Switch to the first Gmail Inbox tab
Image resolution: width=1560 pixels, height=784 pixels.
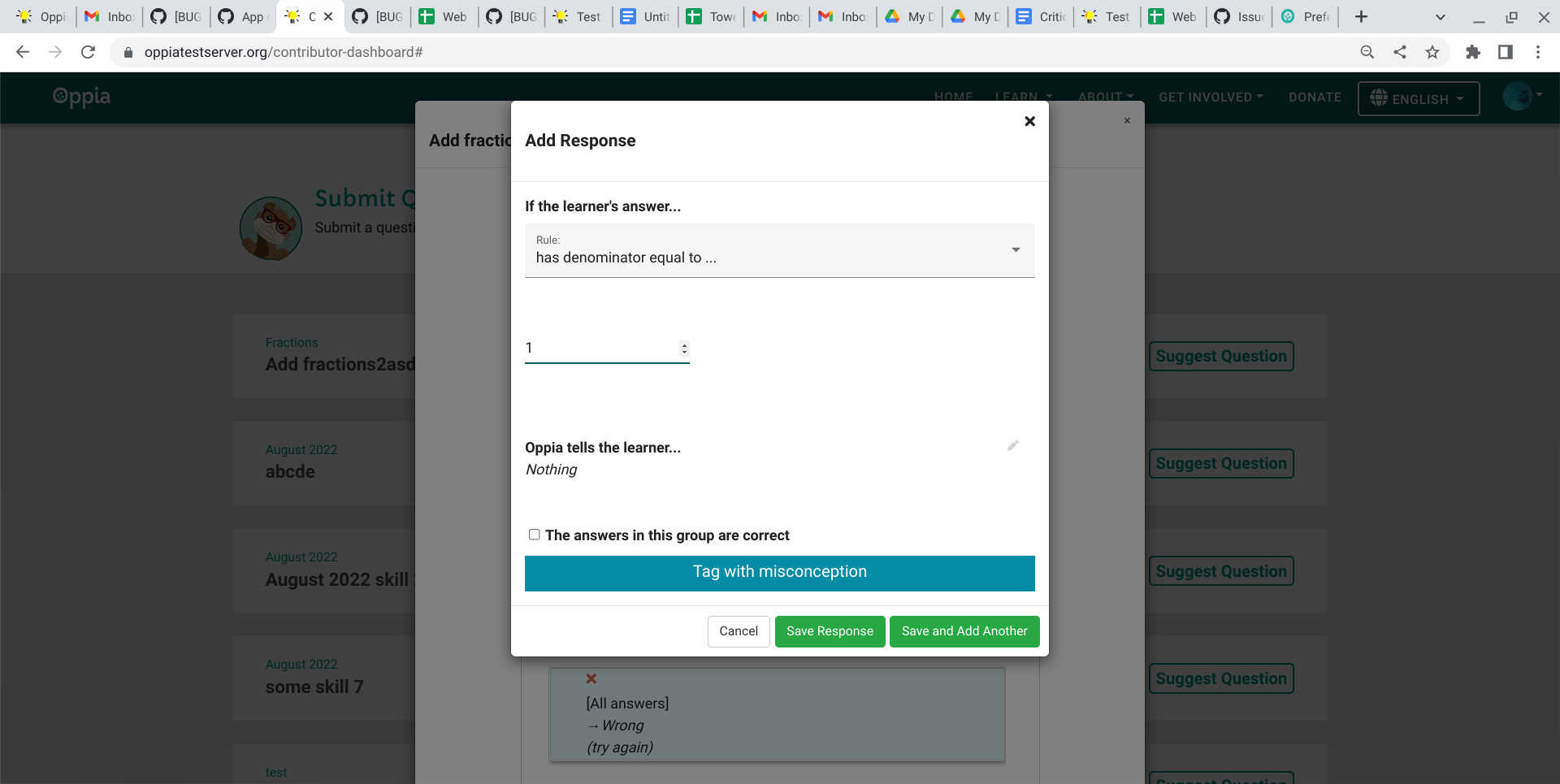tap(109, 16)
